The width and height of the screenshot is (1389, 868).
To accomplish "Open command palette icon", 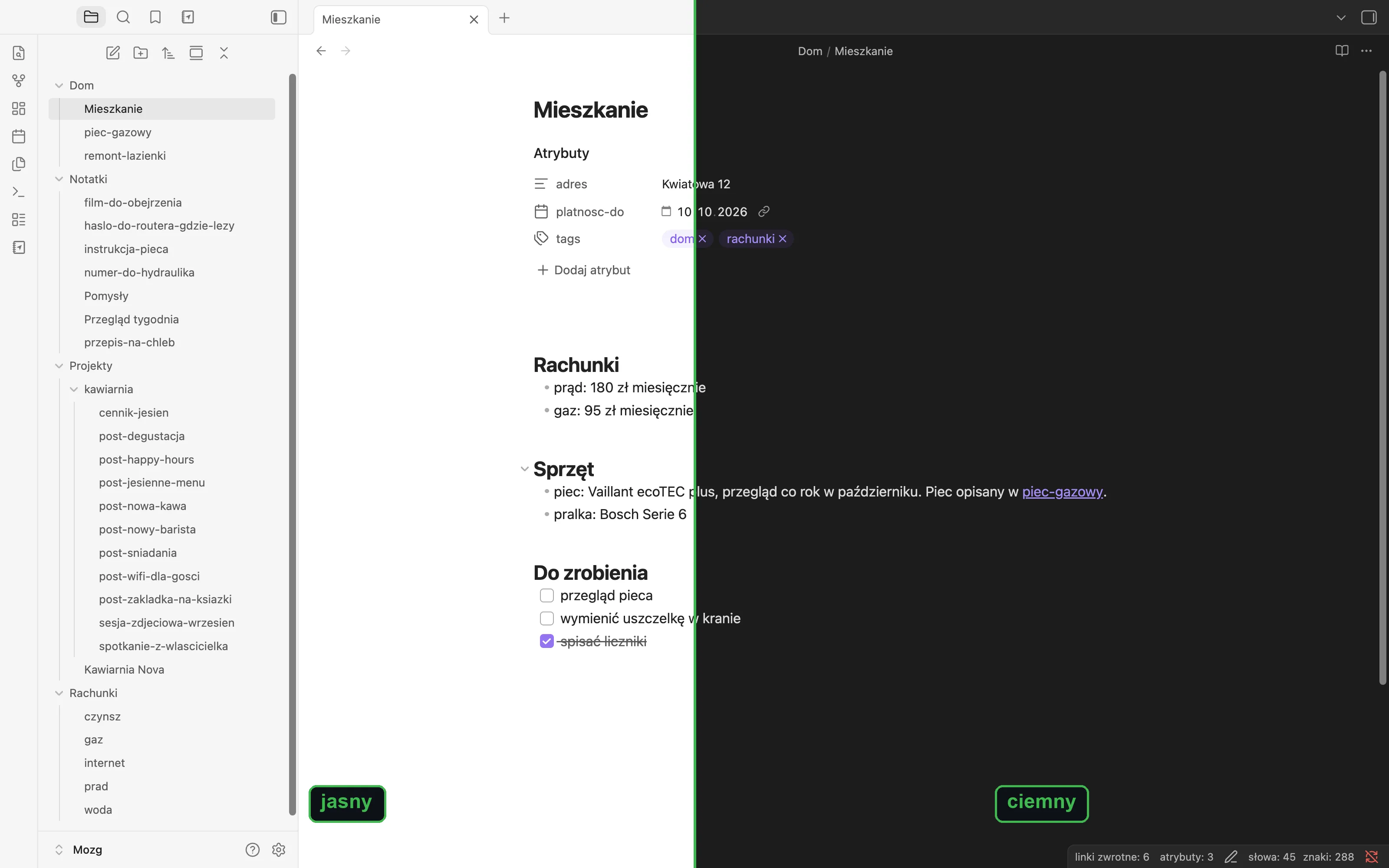I will point(19,192).
